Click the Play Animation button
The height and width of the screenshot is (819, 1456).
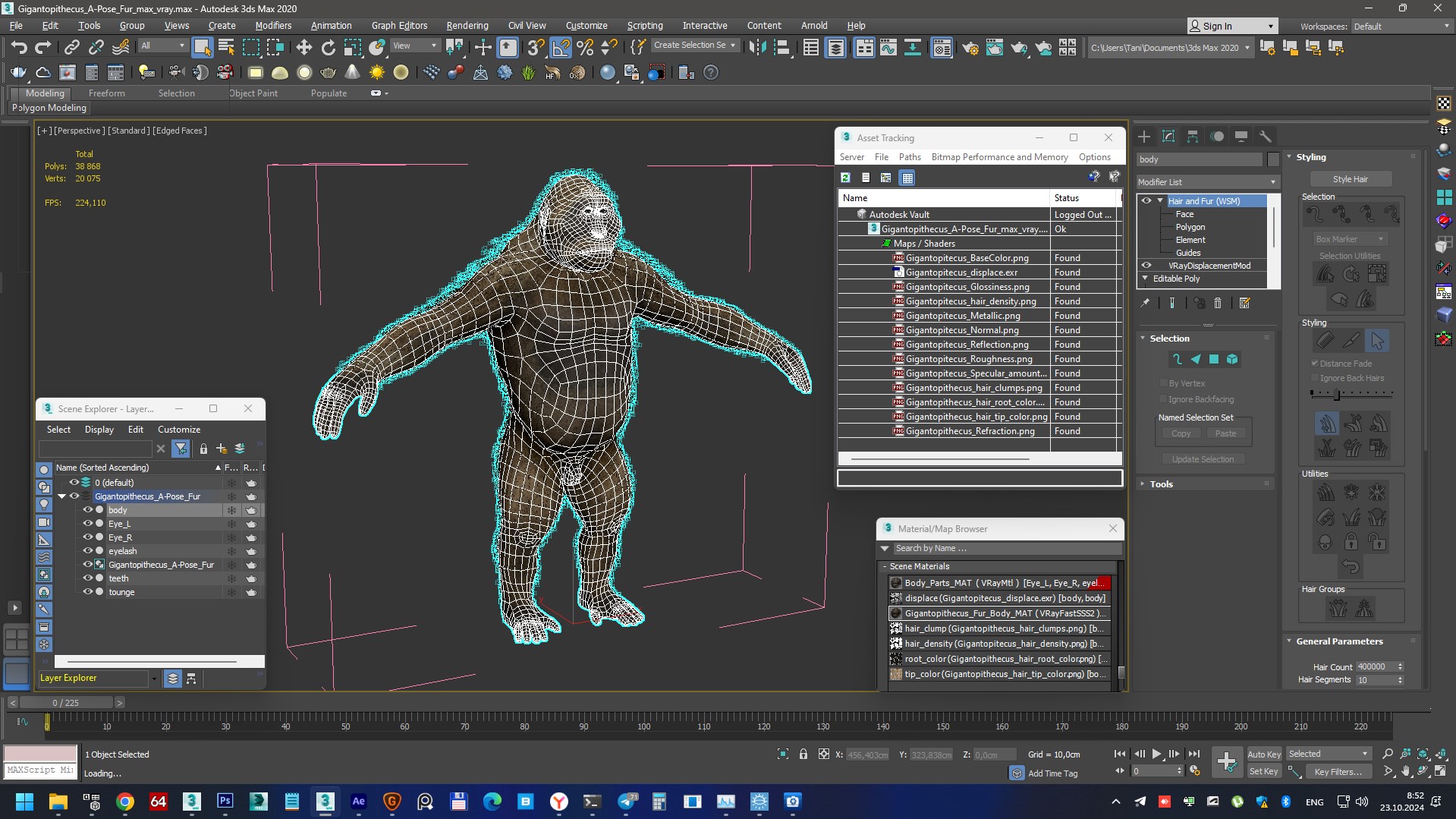[x=1156, y=754]
